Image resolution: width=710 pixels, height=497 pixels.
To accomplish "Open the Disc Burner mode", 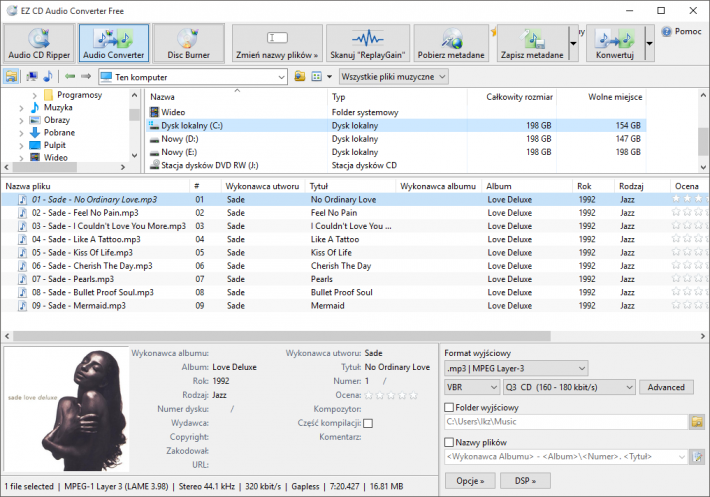I will tap(188, 43).
